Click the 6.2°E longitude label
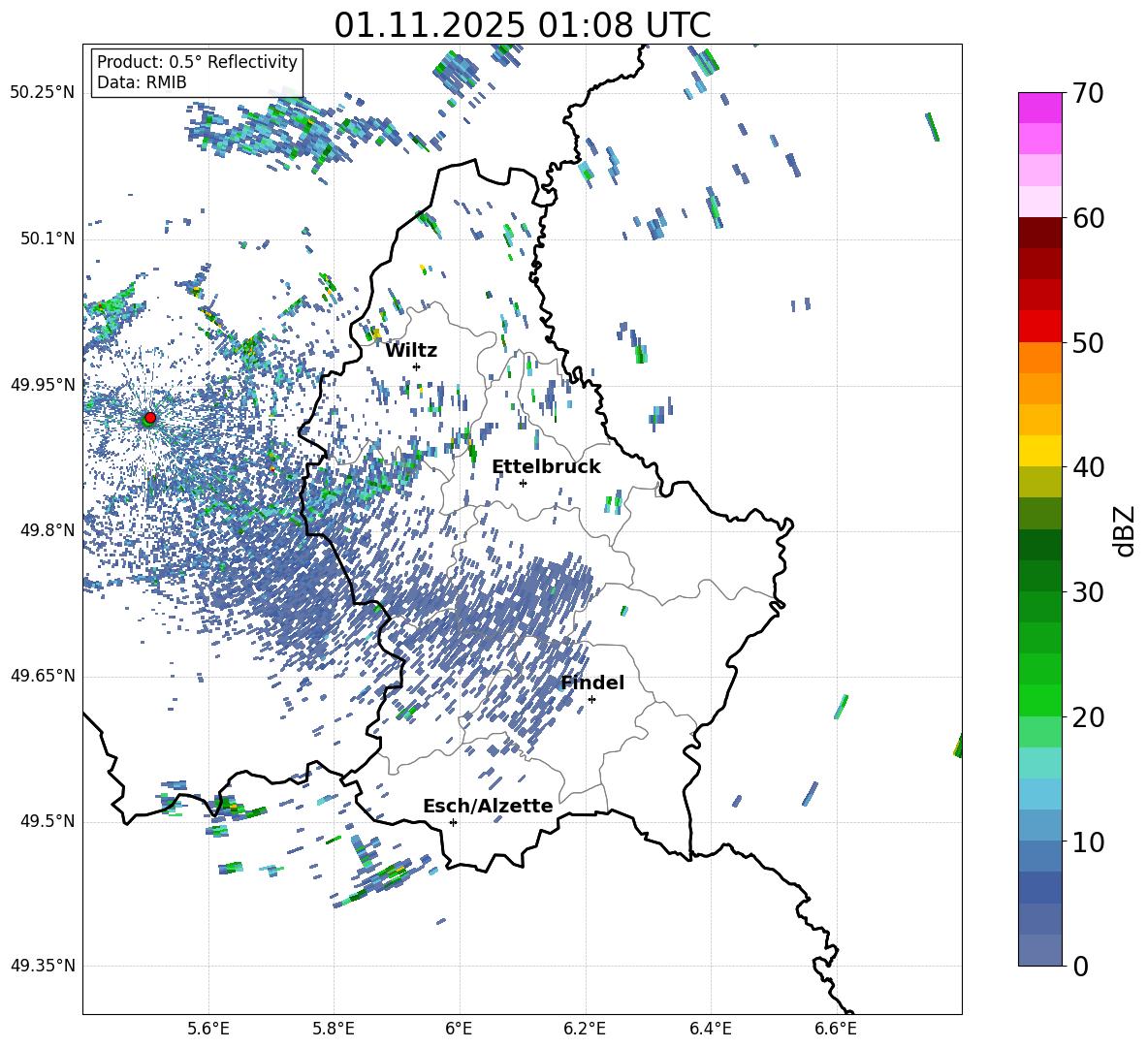Screen dimensions: 1148x1048 (585, 1029)
